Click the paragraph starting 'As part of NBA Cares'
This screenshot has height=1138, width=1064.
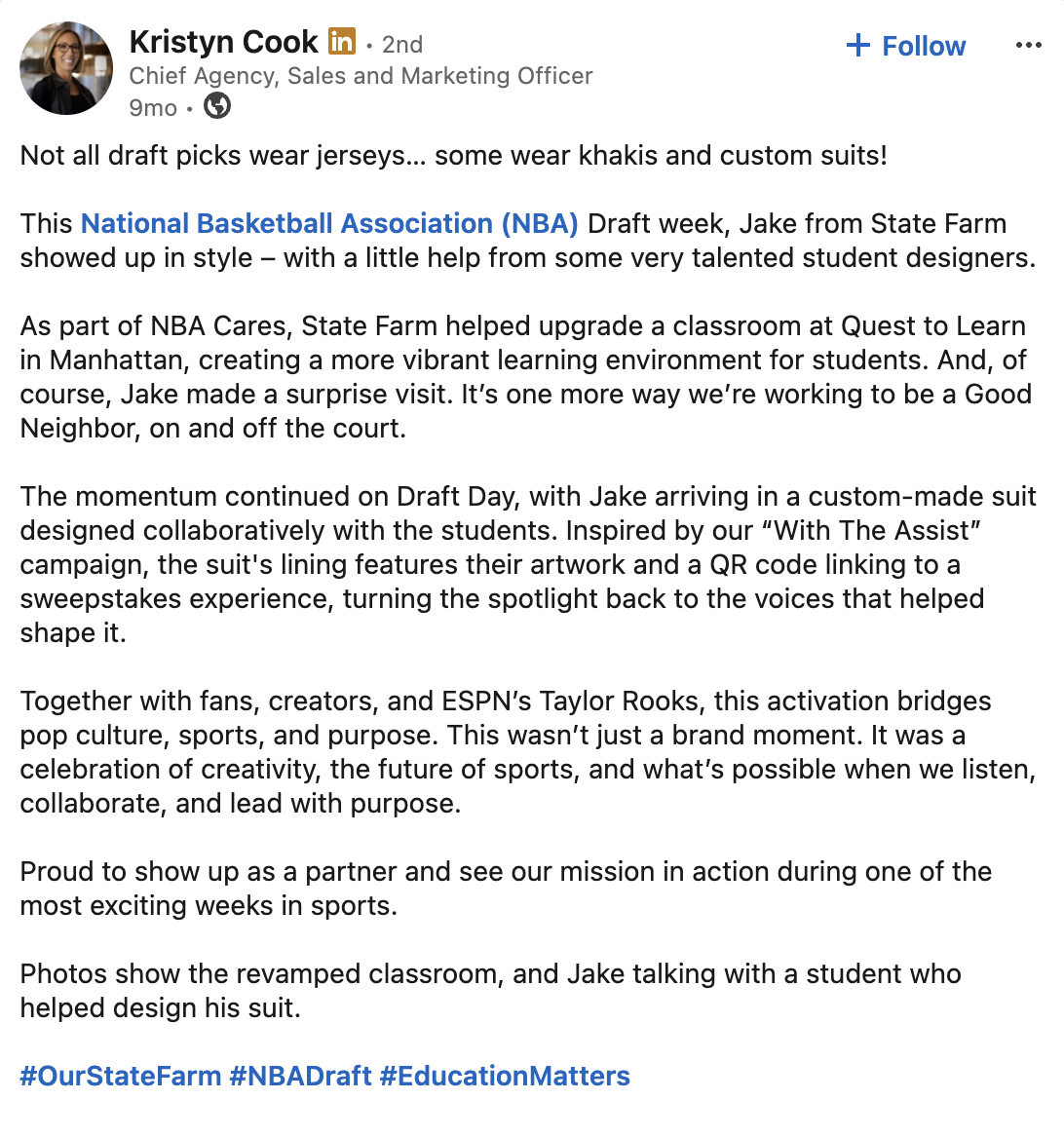526,377
